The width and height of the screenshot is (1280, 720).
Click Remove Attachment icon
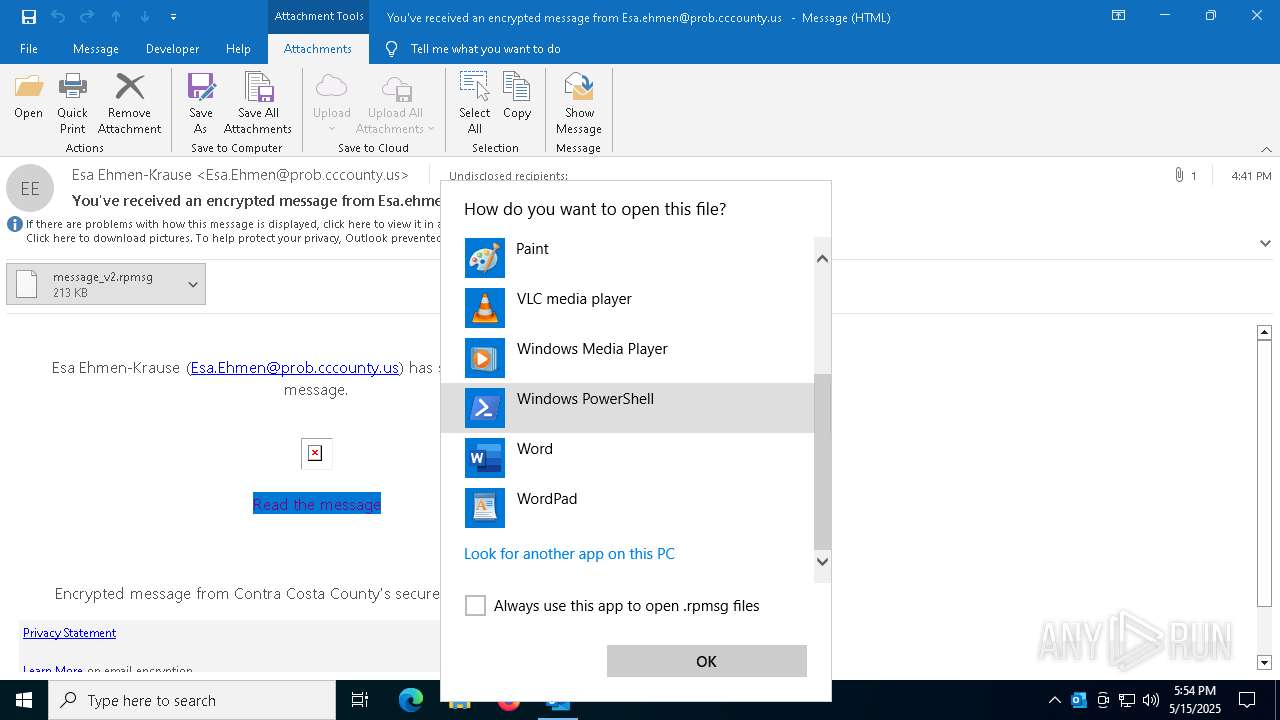(129, 104)
